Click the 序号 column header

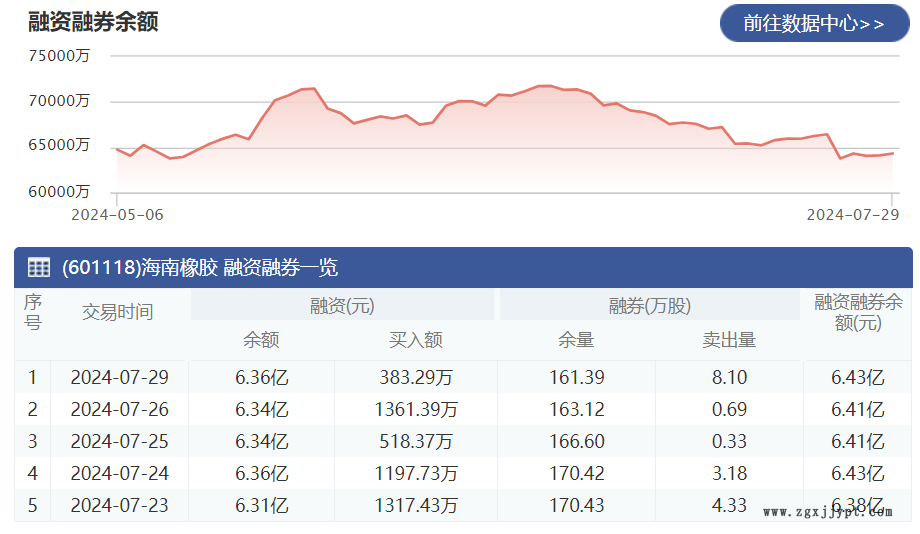(33, 312)
